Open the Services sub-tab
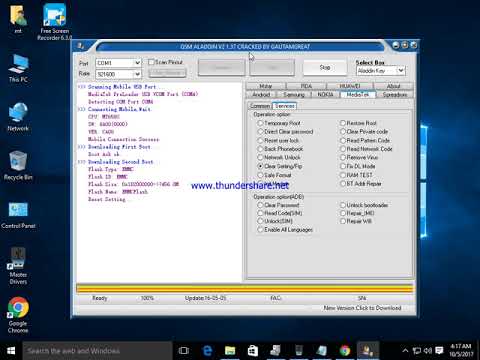This screenshot has width=480, height=360. (x=284, y=106)
